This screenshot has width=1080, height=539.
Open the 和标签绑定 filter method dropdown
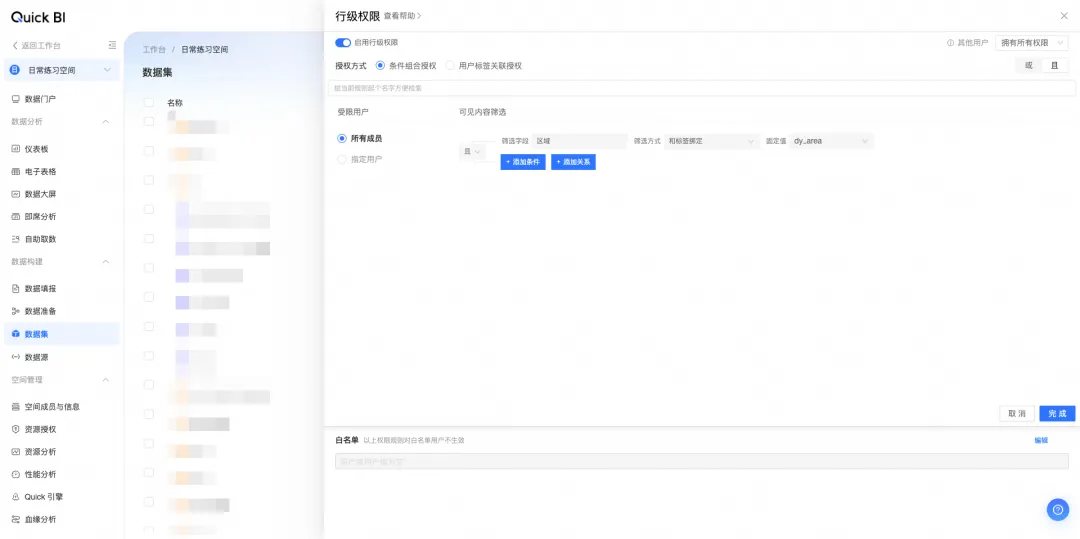tap(712, 141)
